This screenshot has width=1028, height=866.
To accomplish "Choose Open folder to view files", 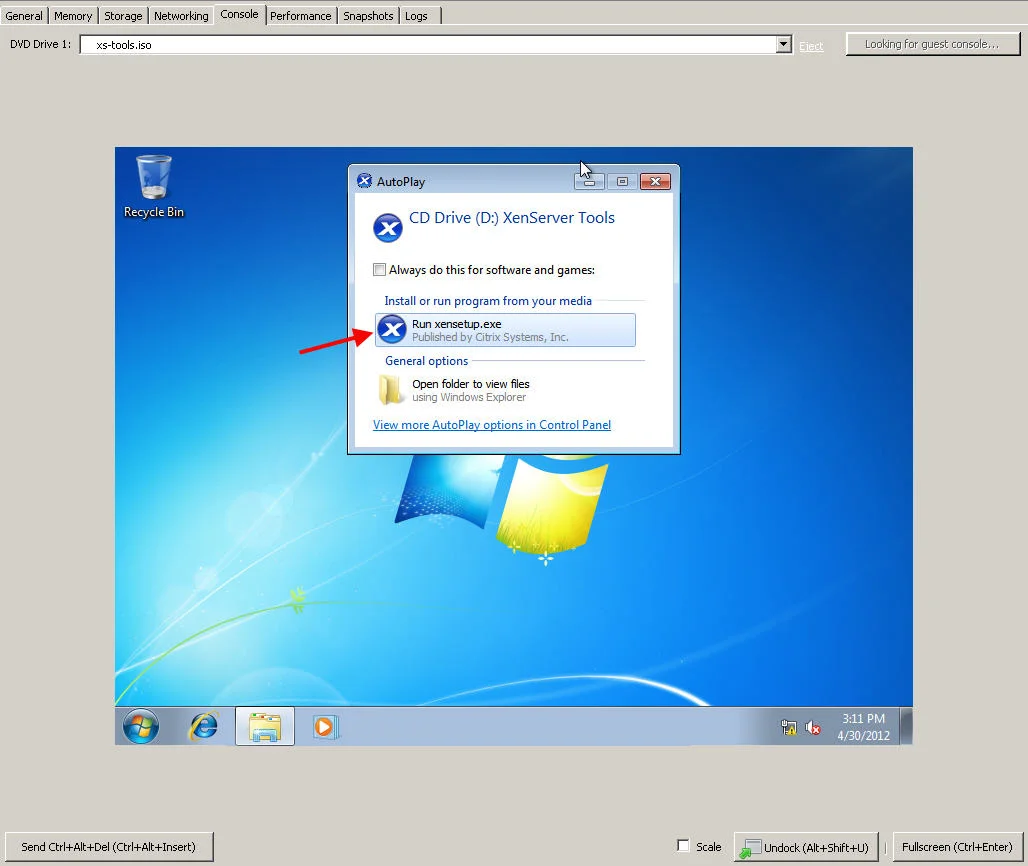I will click(x=505, y=390).
